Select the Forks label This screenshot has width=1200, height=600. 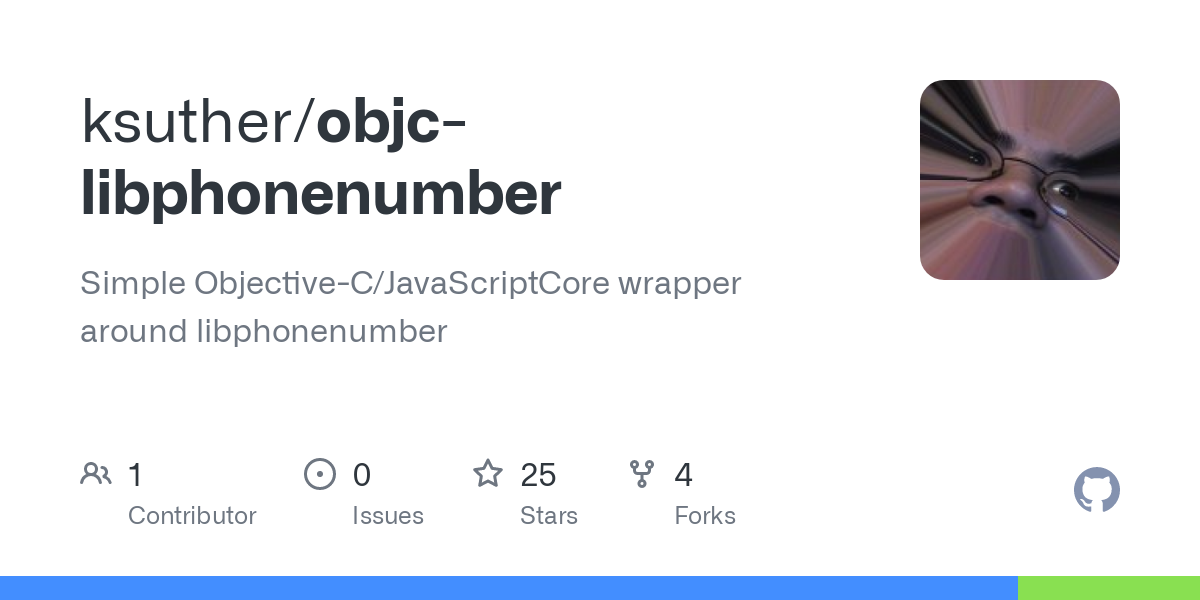[705, 516]
